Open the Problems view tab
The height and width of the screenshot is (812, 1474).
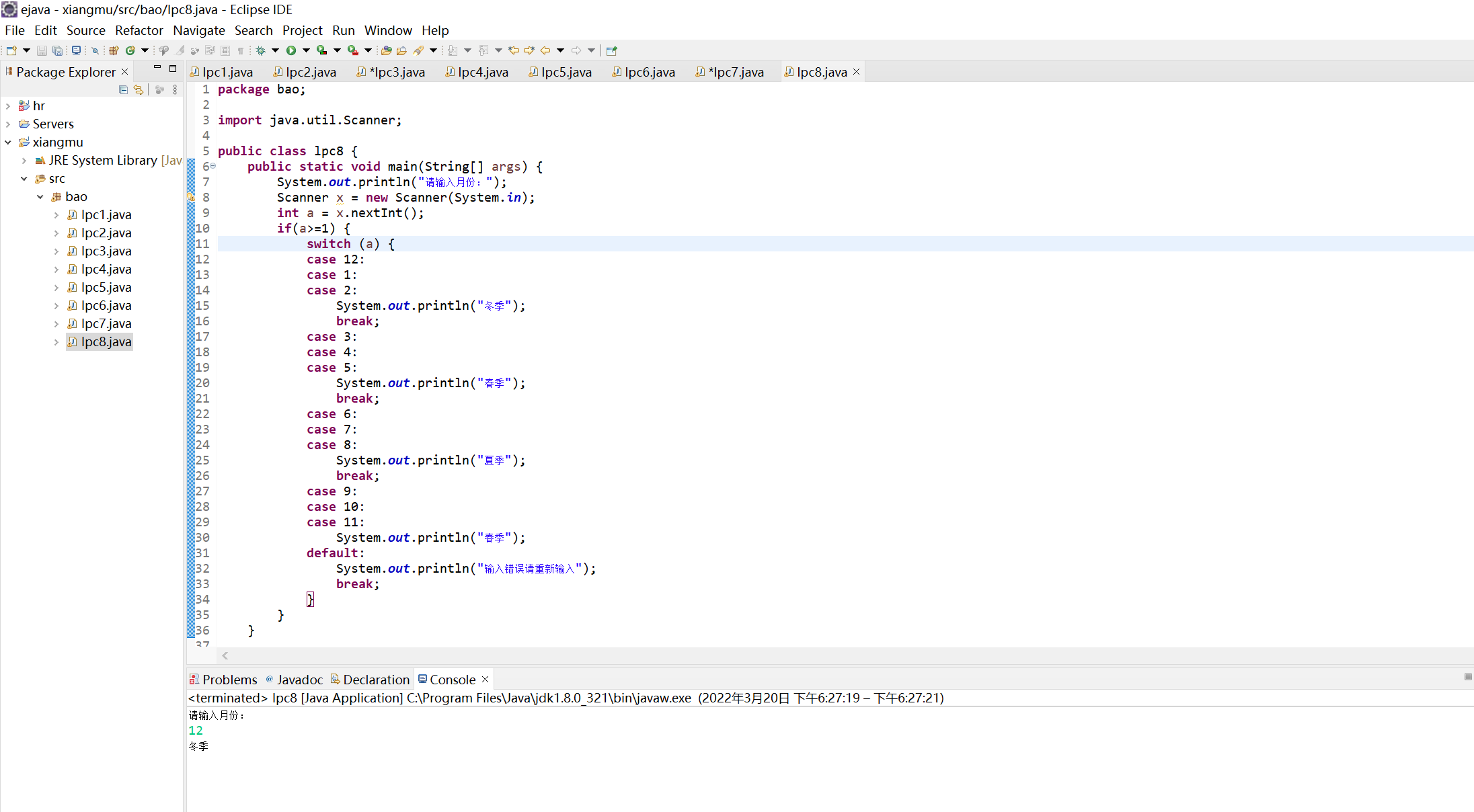229,680
